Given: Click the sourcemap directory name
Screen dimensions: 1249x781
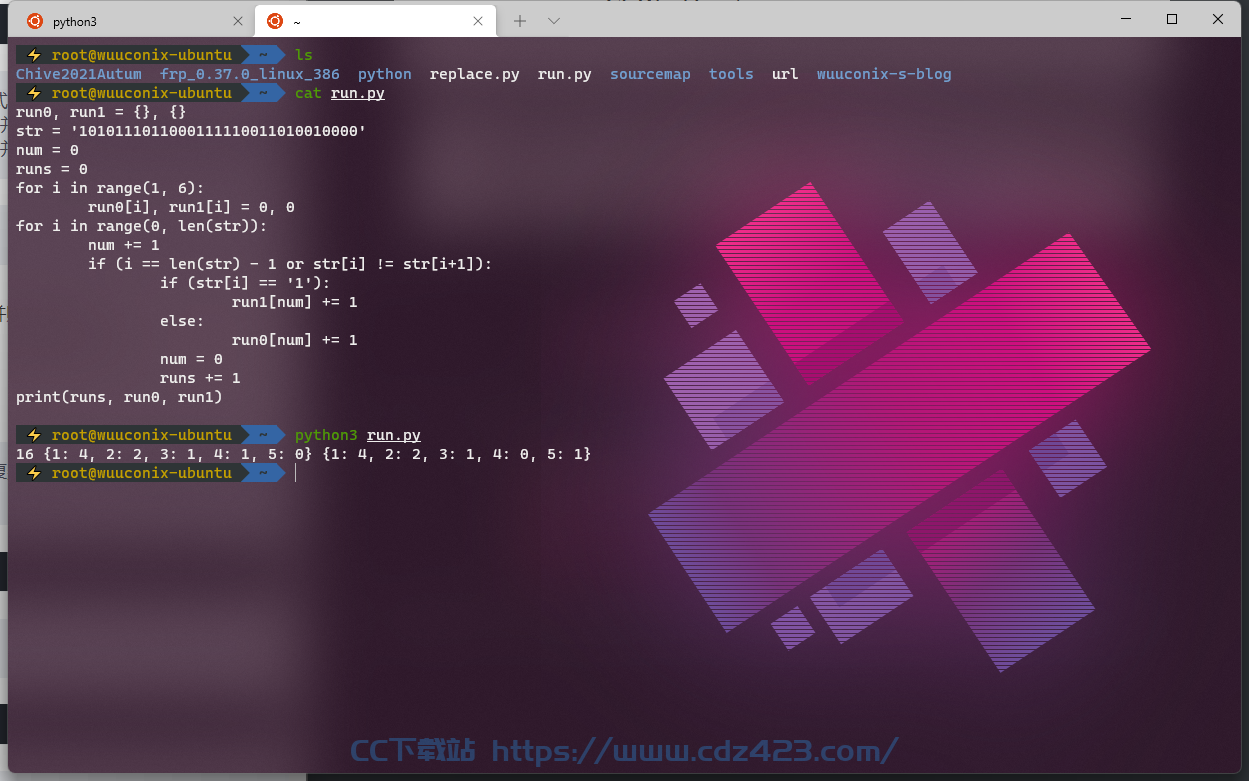Looking at the screenshot, I should click(x=650, y=74).
